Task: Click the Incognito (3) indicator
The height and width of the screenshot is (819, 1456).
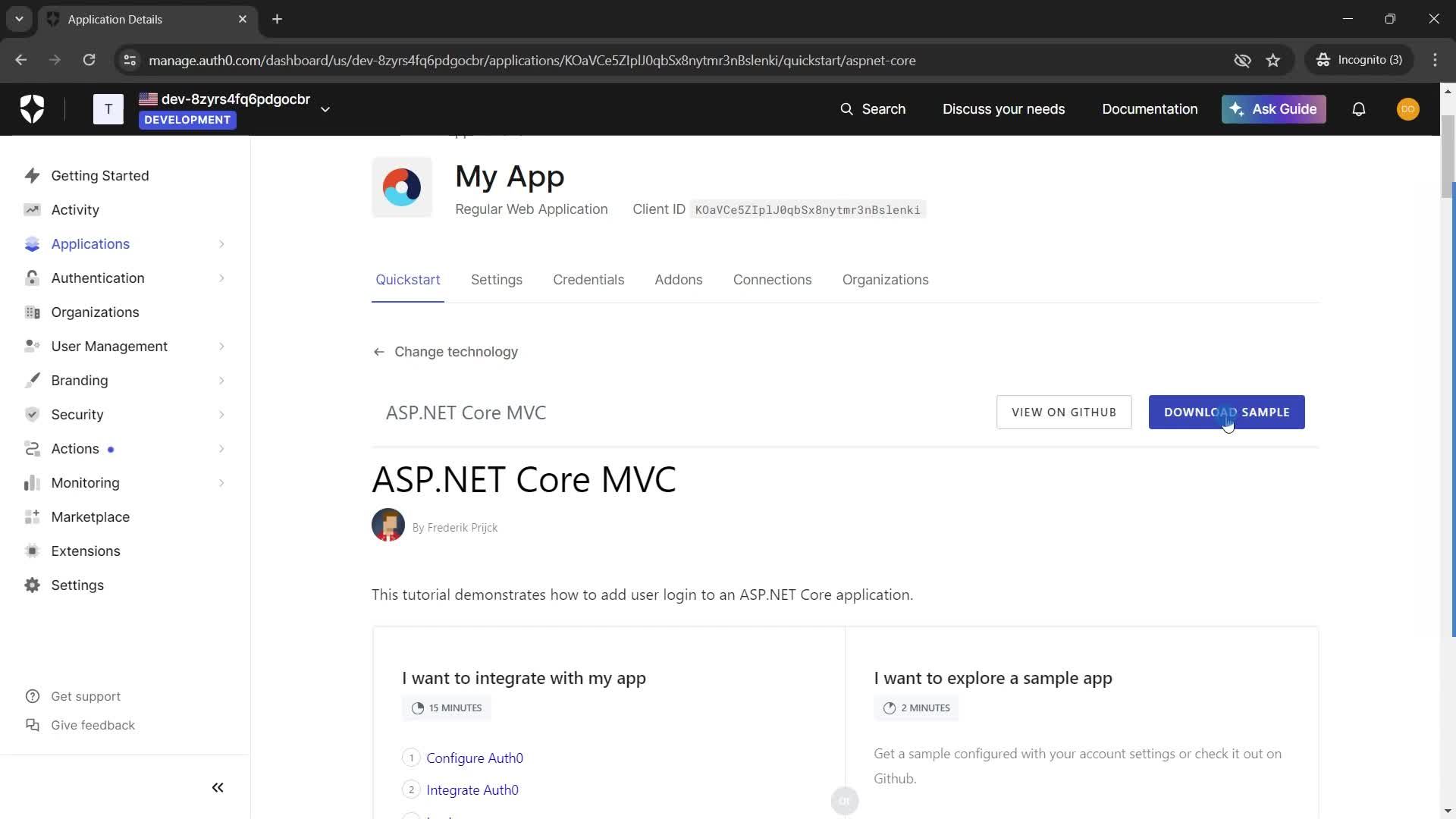Action: [1359, 60]
